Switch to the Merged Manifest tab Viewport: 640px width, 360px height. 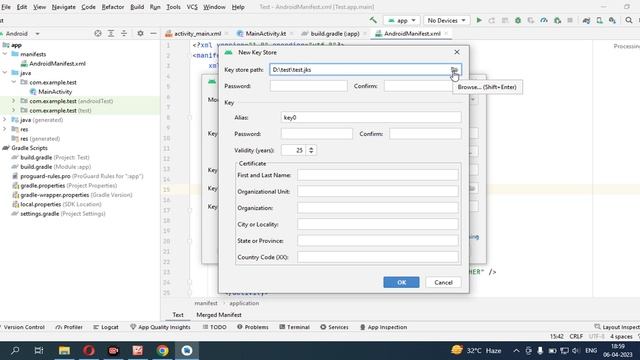pyautogui.click(x=219, y=315)
